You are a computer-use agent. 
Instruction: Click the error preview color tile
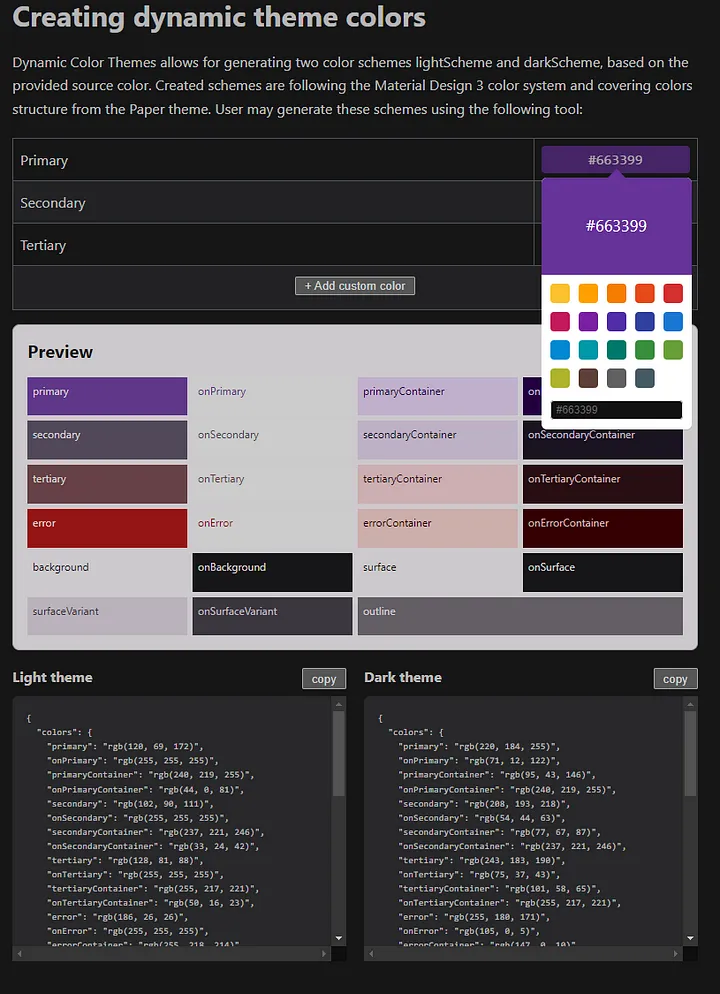107,528
